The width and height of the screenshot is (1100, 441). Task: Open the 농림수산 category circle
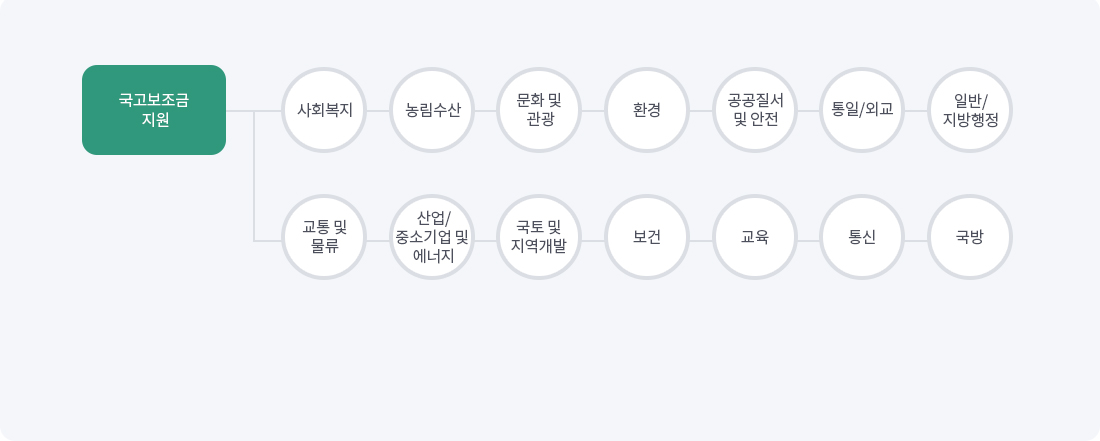pyautogui.click(x=433, y=110)
